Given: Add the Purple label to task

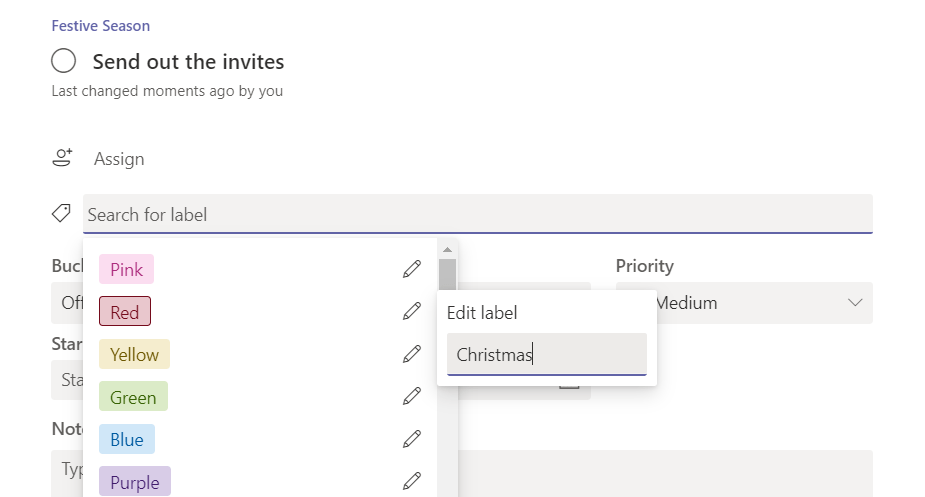Looking at the screenshot, I should click(134, 482).
